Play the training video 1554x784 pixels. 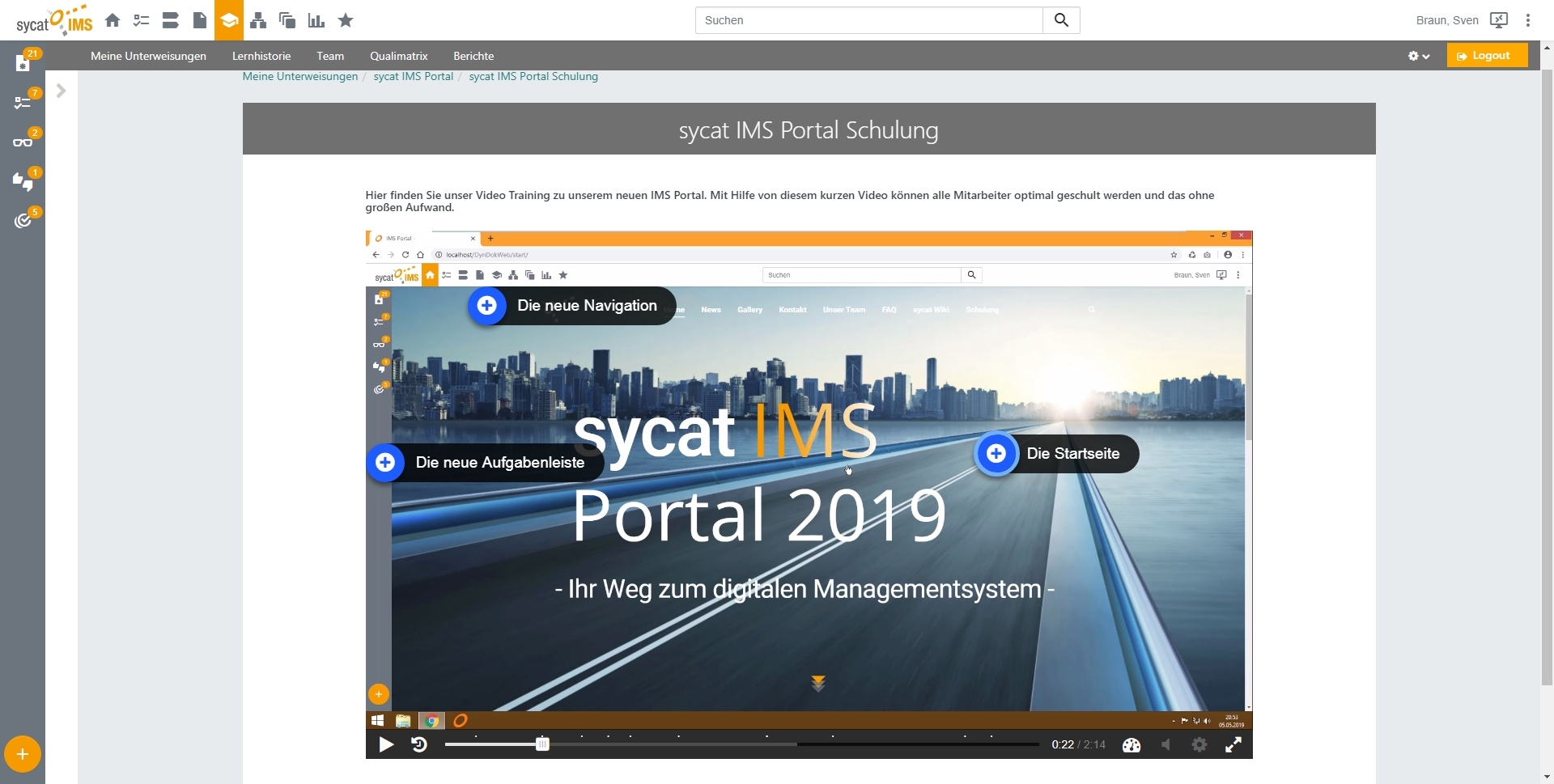click(x=386, y=744)
